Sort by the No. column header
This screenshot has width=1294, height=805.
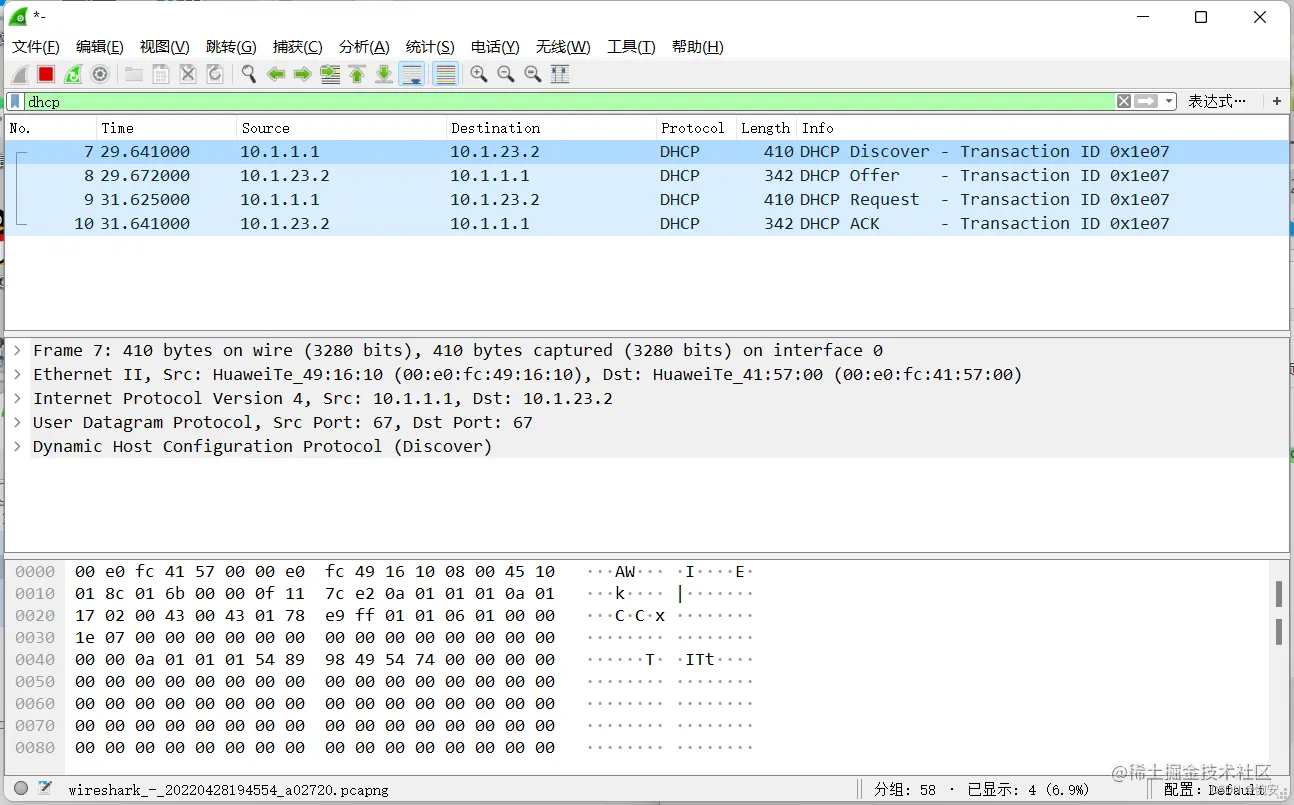[x=50, y=128]
